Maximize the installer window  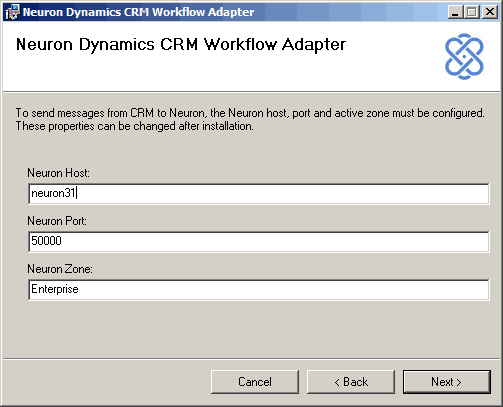472,12
